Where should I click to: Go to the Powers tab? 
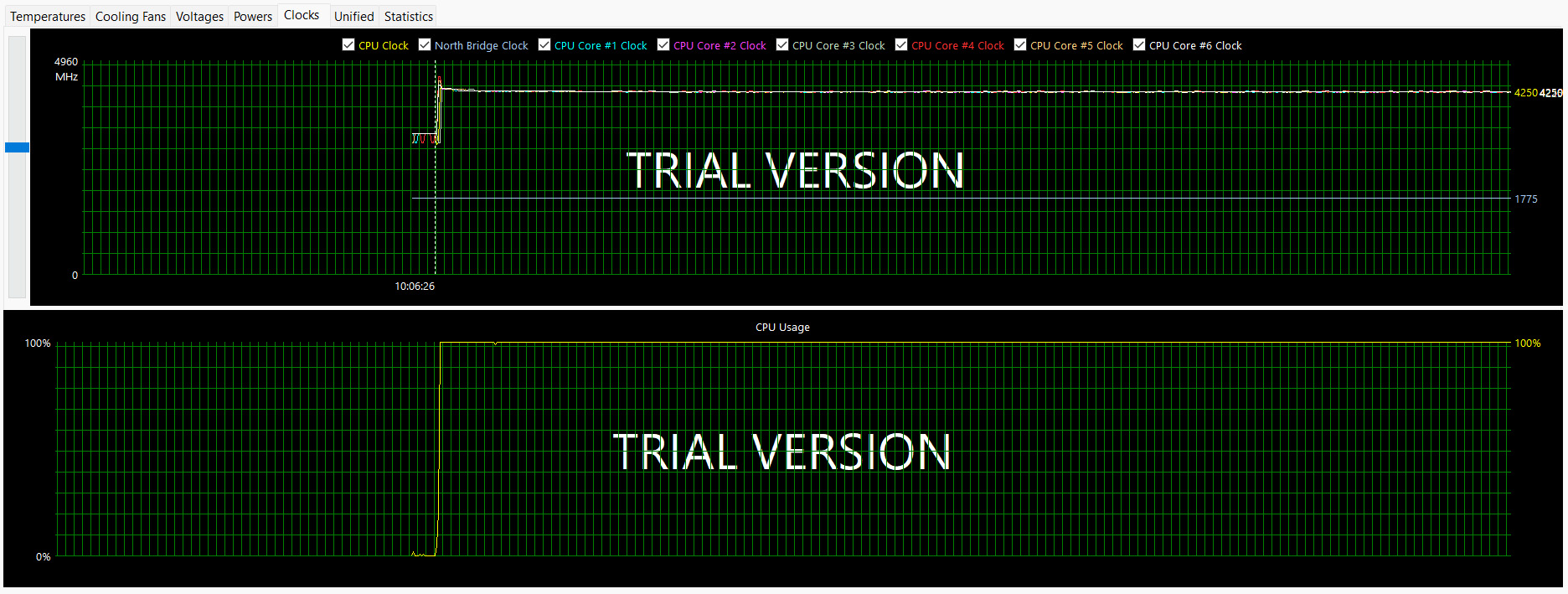pyautogui.click(x=253, y=17)
